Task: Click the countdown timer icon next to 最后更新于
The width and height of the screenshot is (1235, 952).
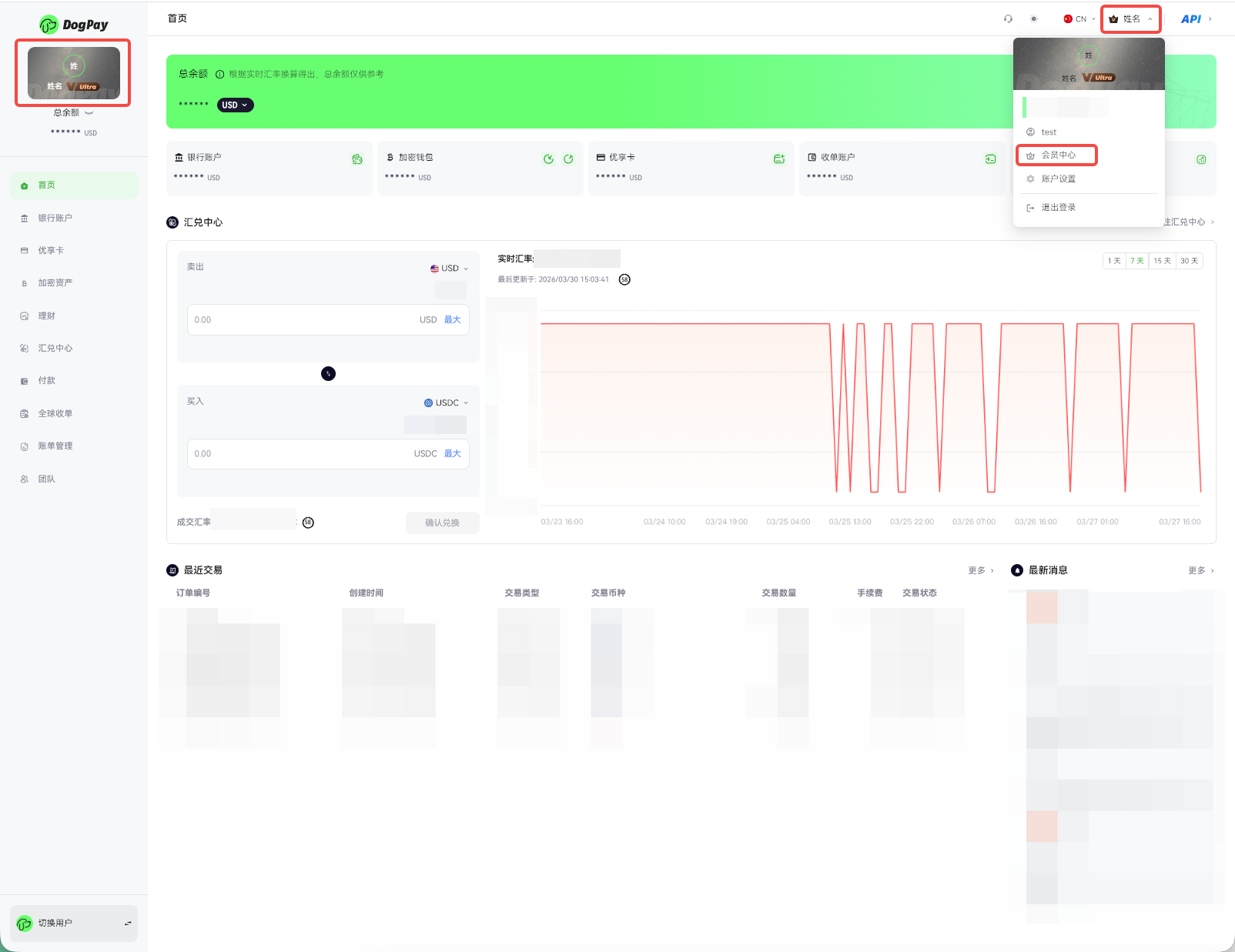Action: (624, 279)
